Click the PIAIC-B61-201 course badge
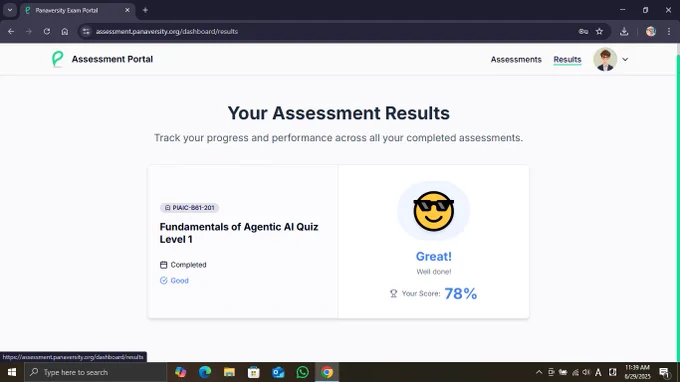Image resolution: width=680 pixels, height=382 pixels. 189,208
